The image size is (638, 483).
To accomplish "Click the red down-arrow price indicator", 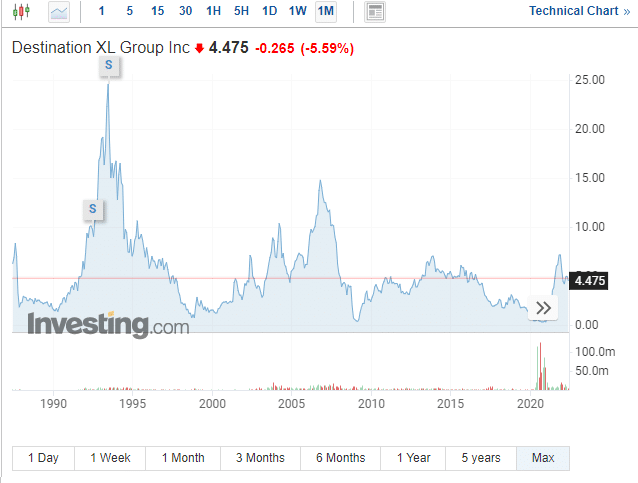I will (199, 49).
